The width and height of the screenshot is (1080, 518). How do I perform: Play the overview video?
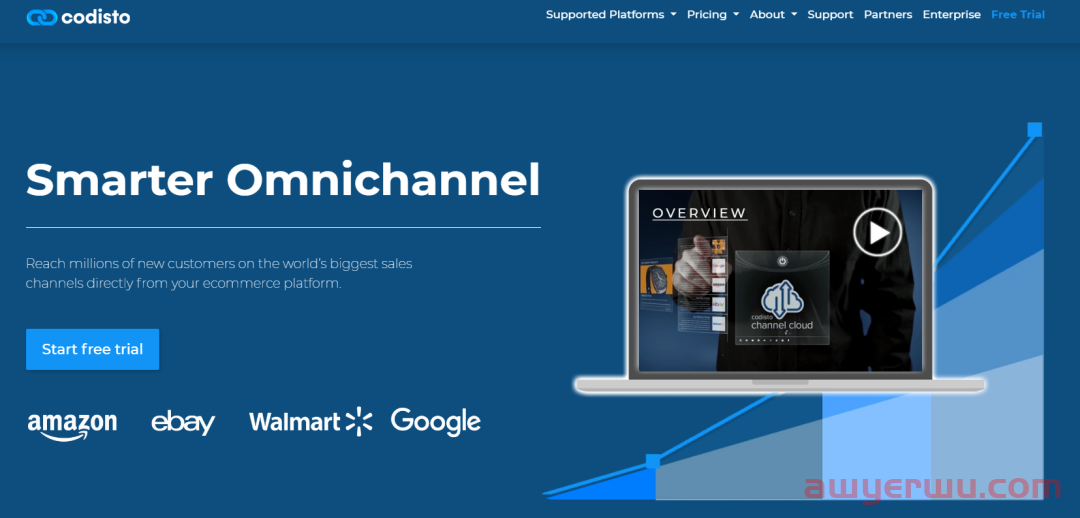pyautogui.click(x=877, y=233)
